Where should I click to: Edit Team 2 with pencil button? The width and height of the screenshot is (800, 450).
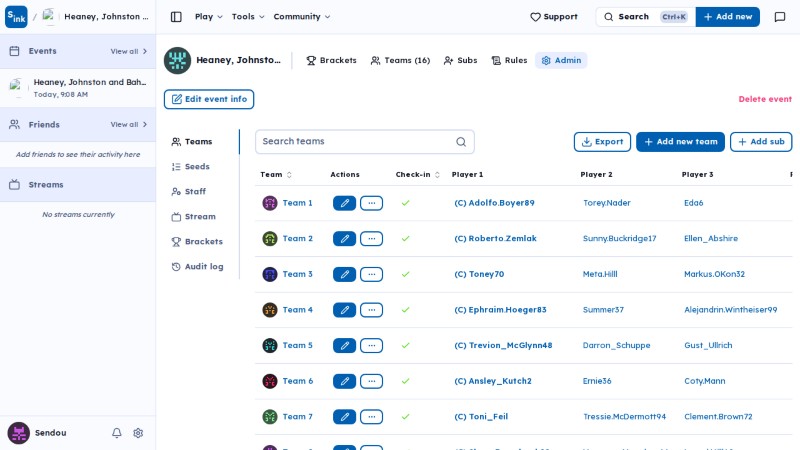(x=344, y=239)
